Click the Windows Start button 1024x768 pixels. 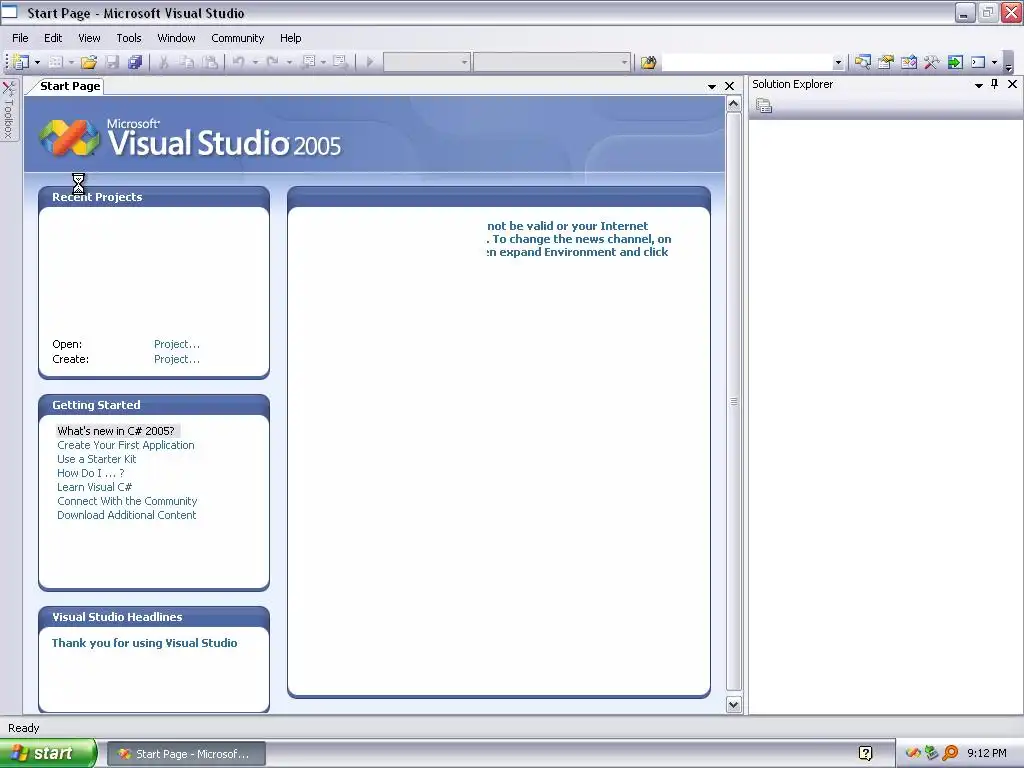pos(48,754)
